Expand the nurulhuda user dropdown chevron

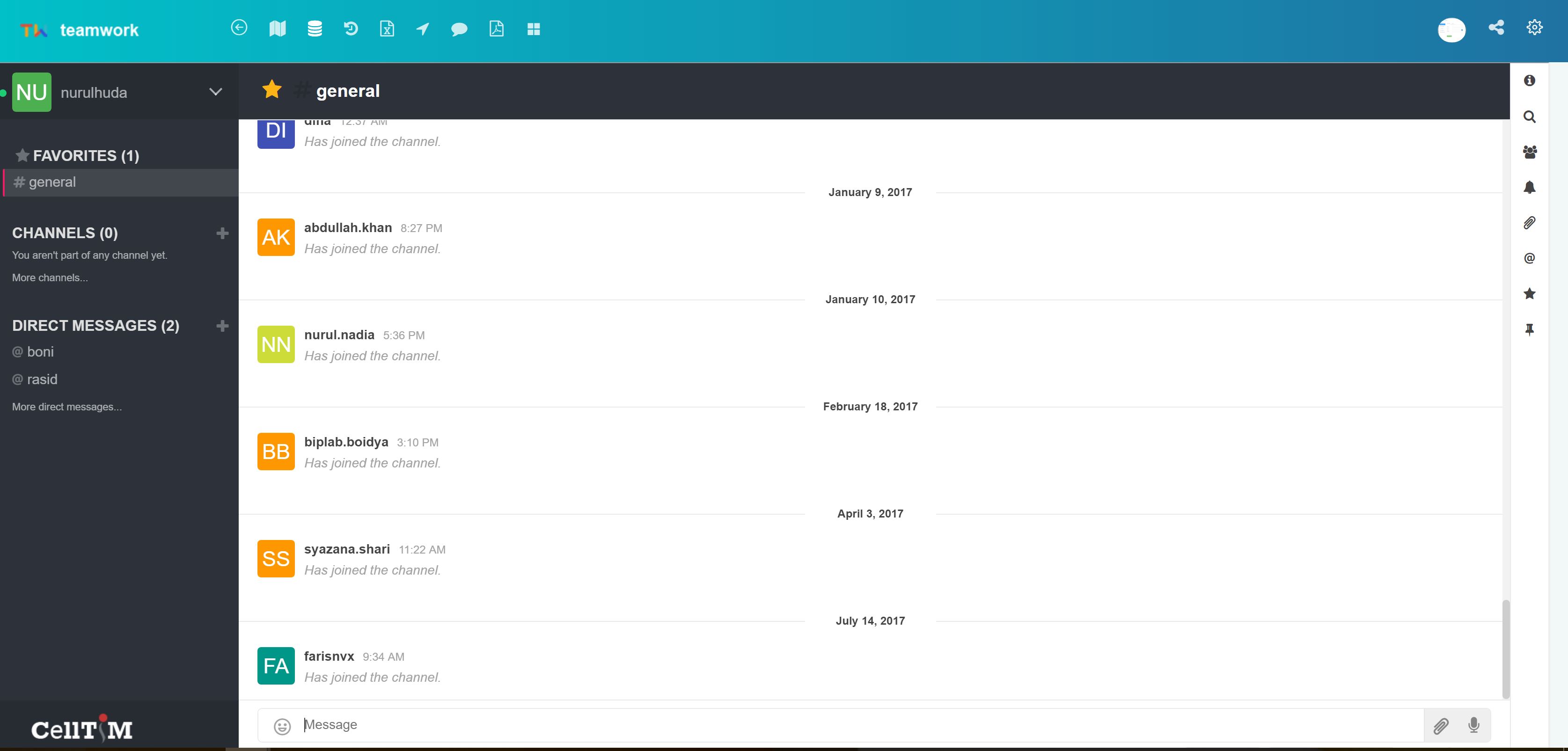(x=215, y=92)
